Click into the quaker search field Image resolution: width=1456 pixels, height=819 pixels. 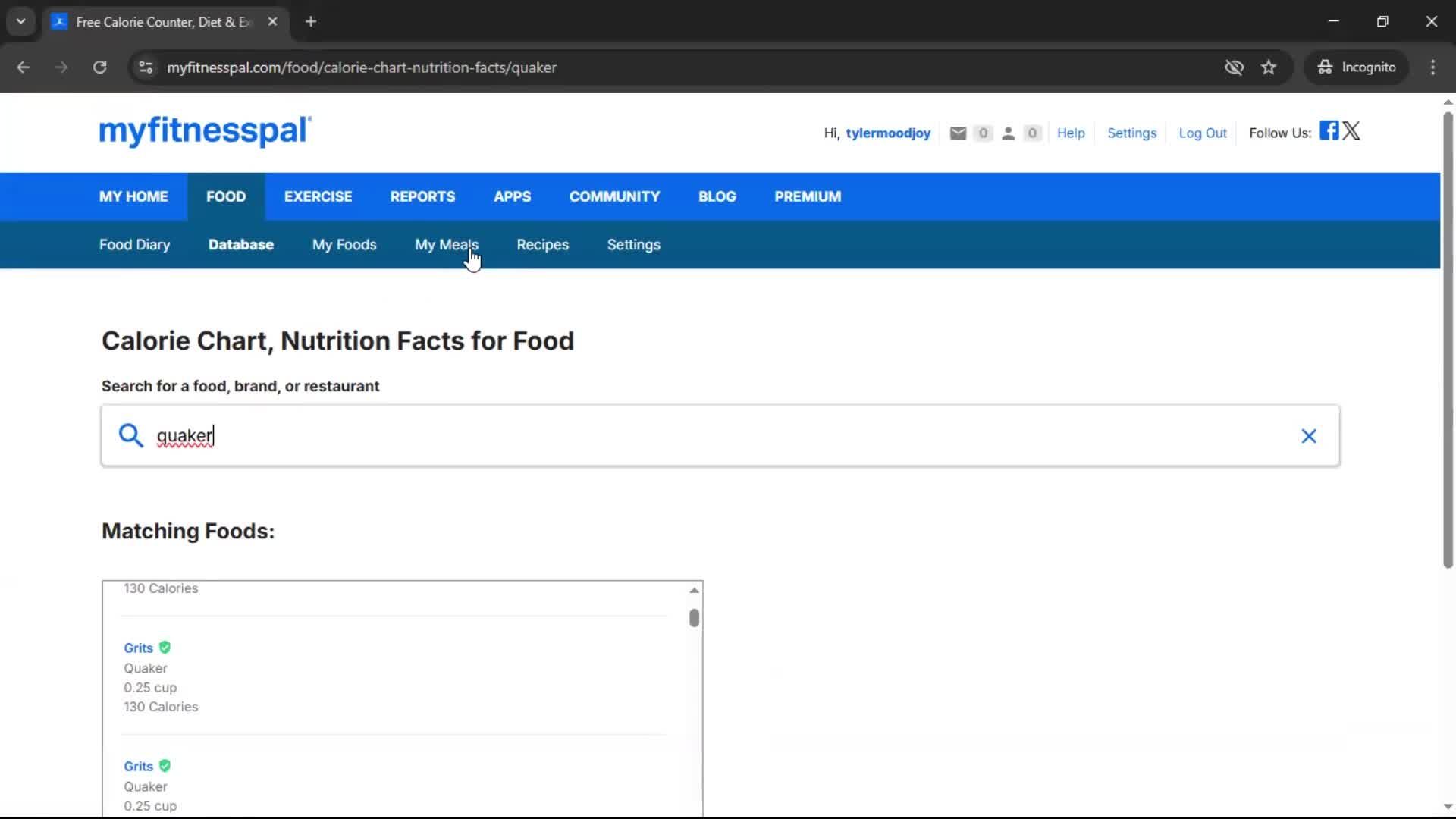720,436
